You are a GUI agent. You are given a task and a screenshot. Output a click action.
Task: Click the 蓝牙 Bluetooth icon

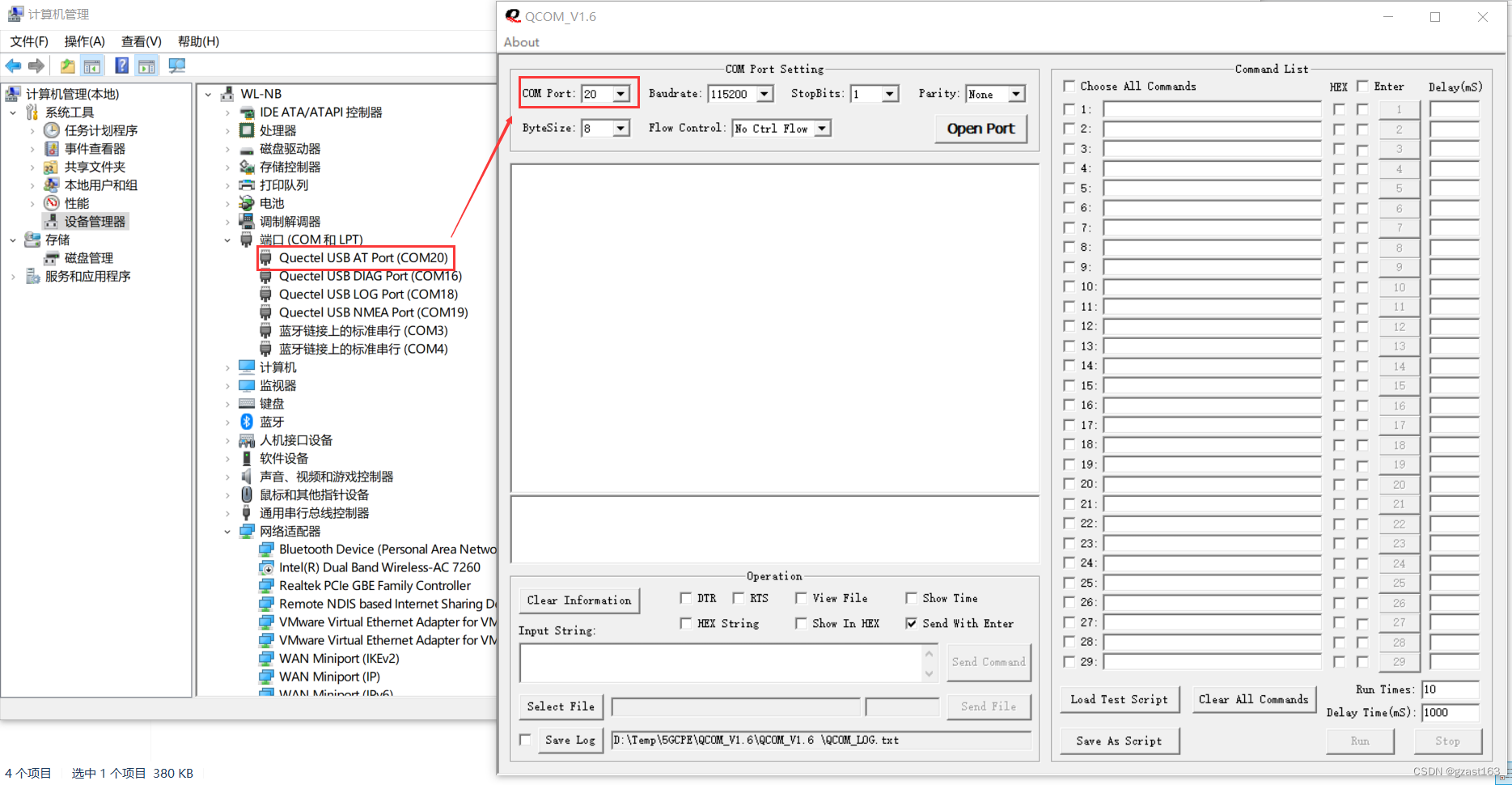coord(247,422)
